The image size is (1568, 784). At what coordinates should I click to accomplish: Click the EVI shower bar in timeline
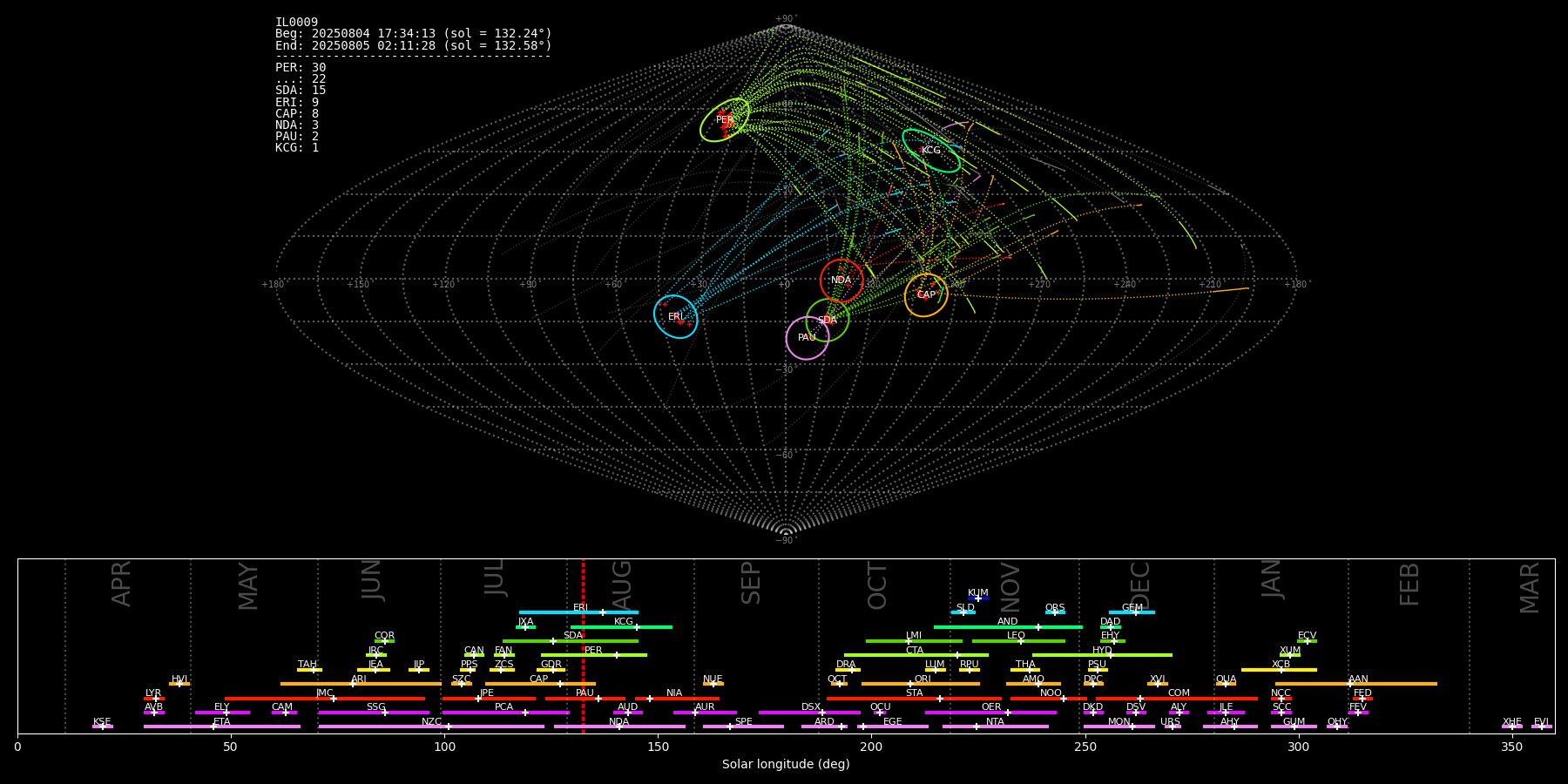coord(1542,727)
